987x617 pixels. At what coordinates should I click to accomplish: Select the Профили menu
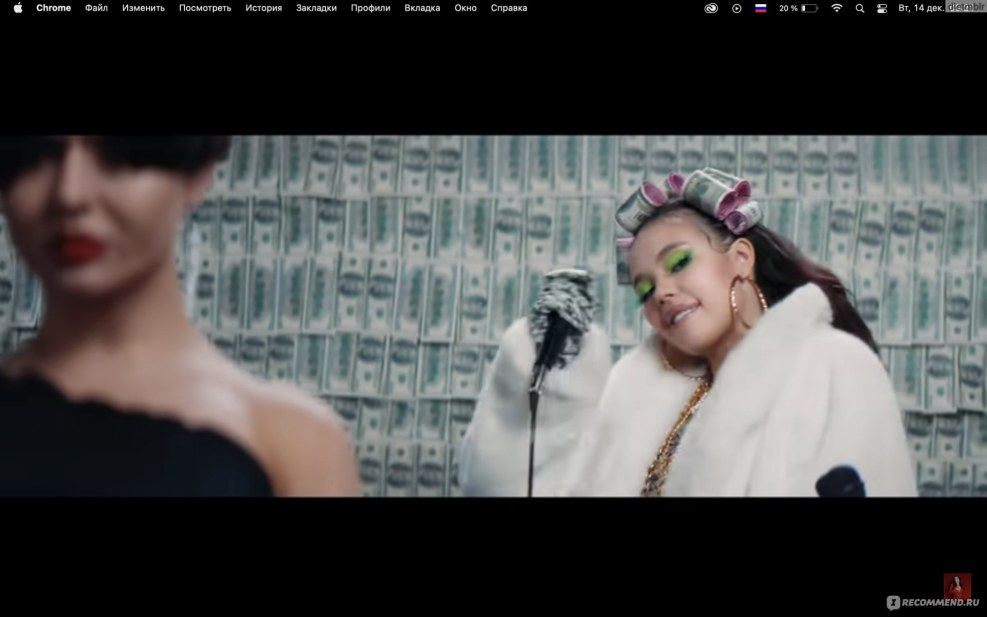point(370,8)
